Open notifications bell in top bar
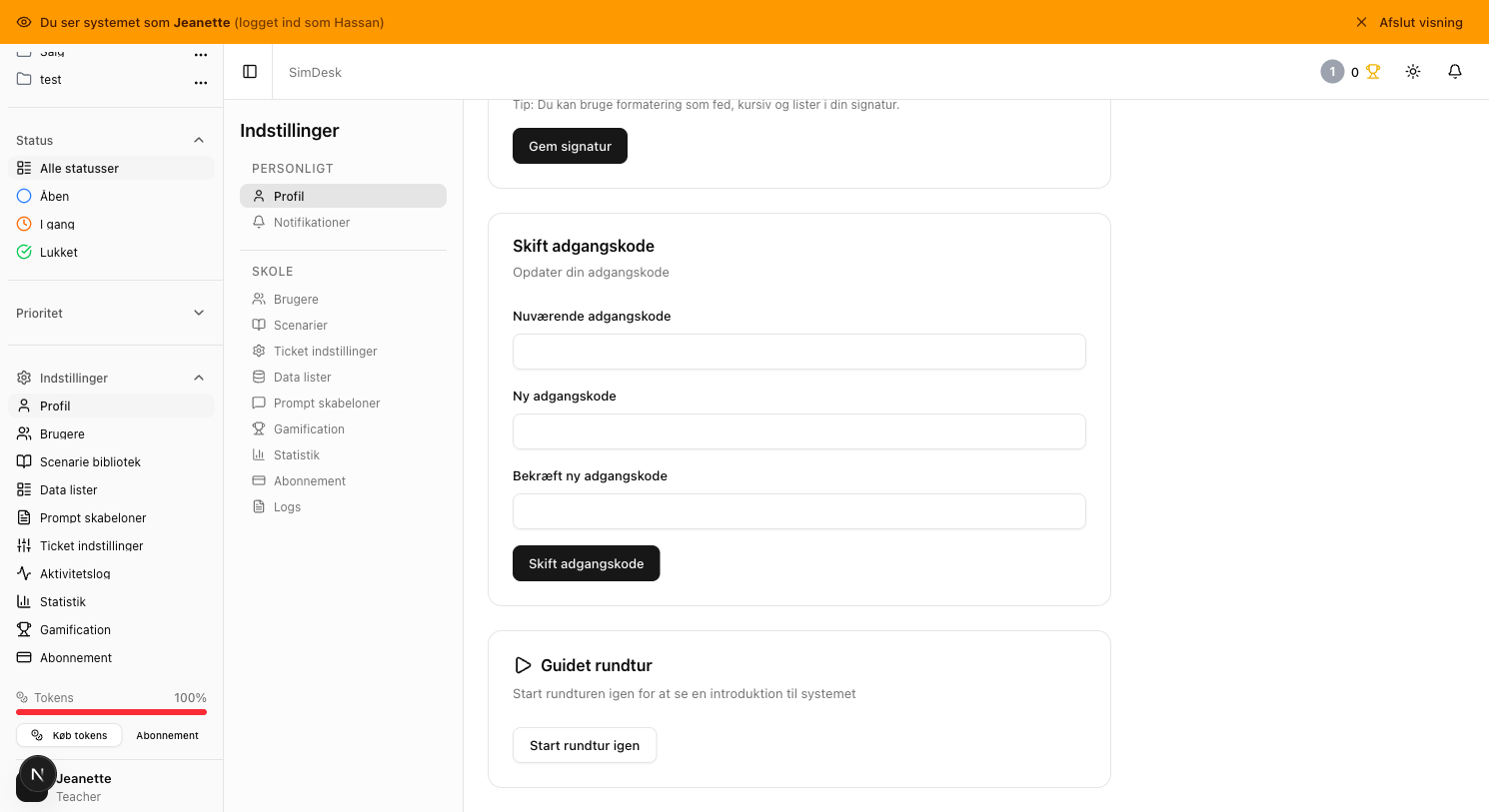This screenshot has height=812, width=1489. (x=1455, y=72)
